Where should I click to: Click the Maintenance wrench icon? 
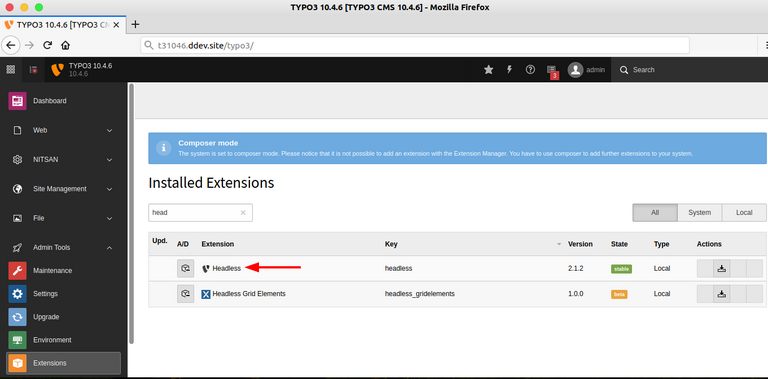point(17,271)
